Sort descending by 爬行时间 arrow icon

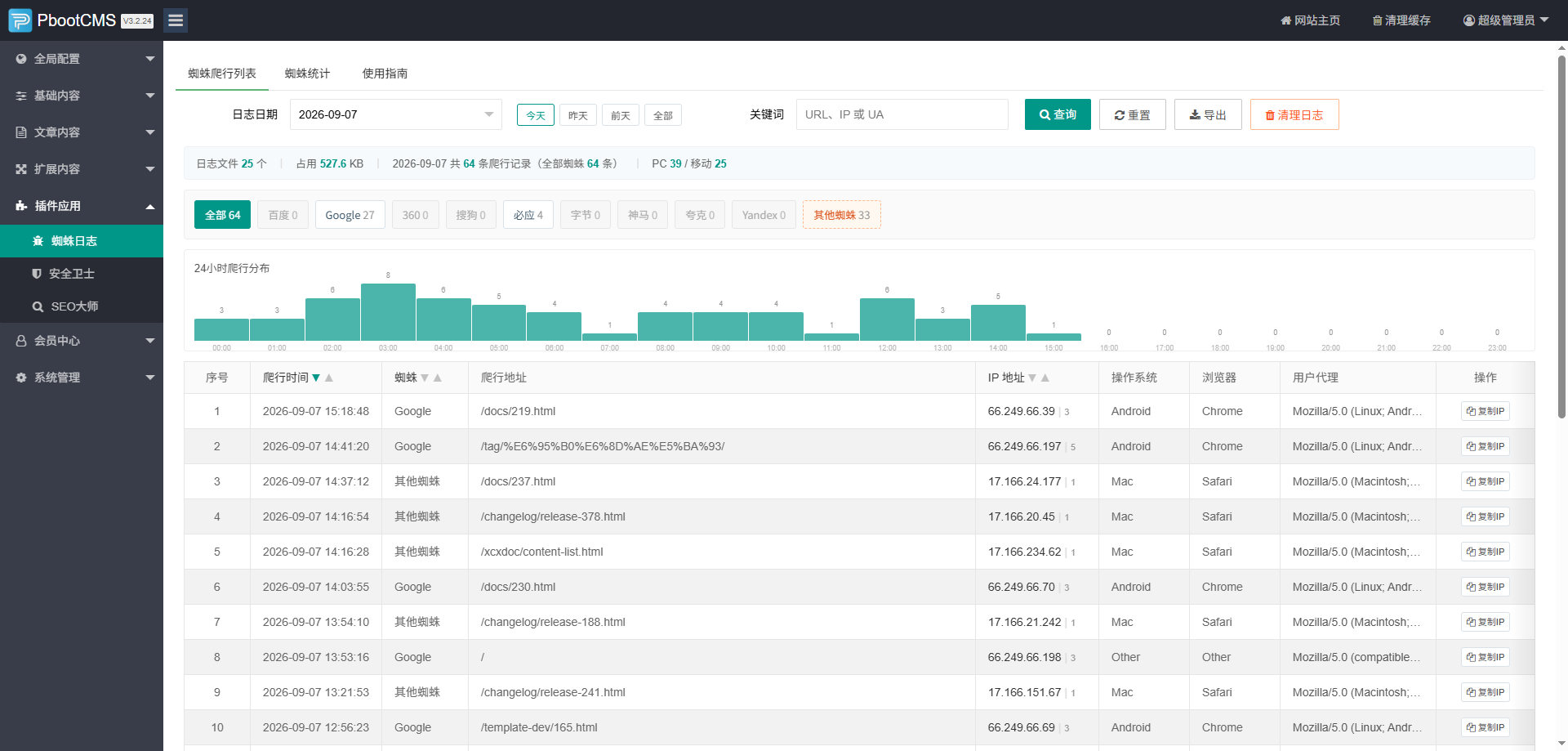316,378
